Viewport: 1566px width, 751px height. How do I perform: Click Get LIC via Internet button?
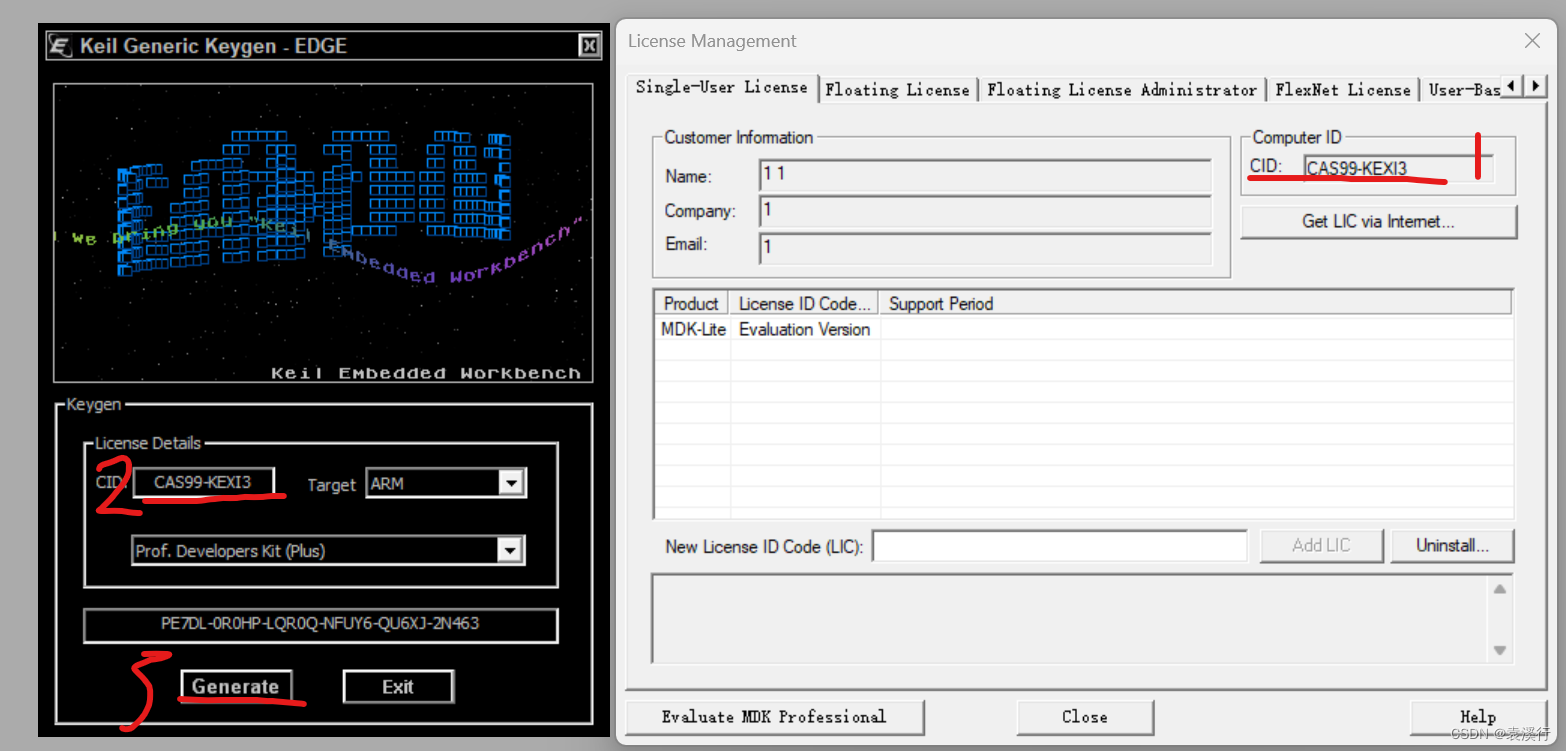pyautogui.click(x=1377, y=221)
